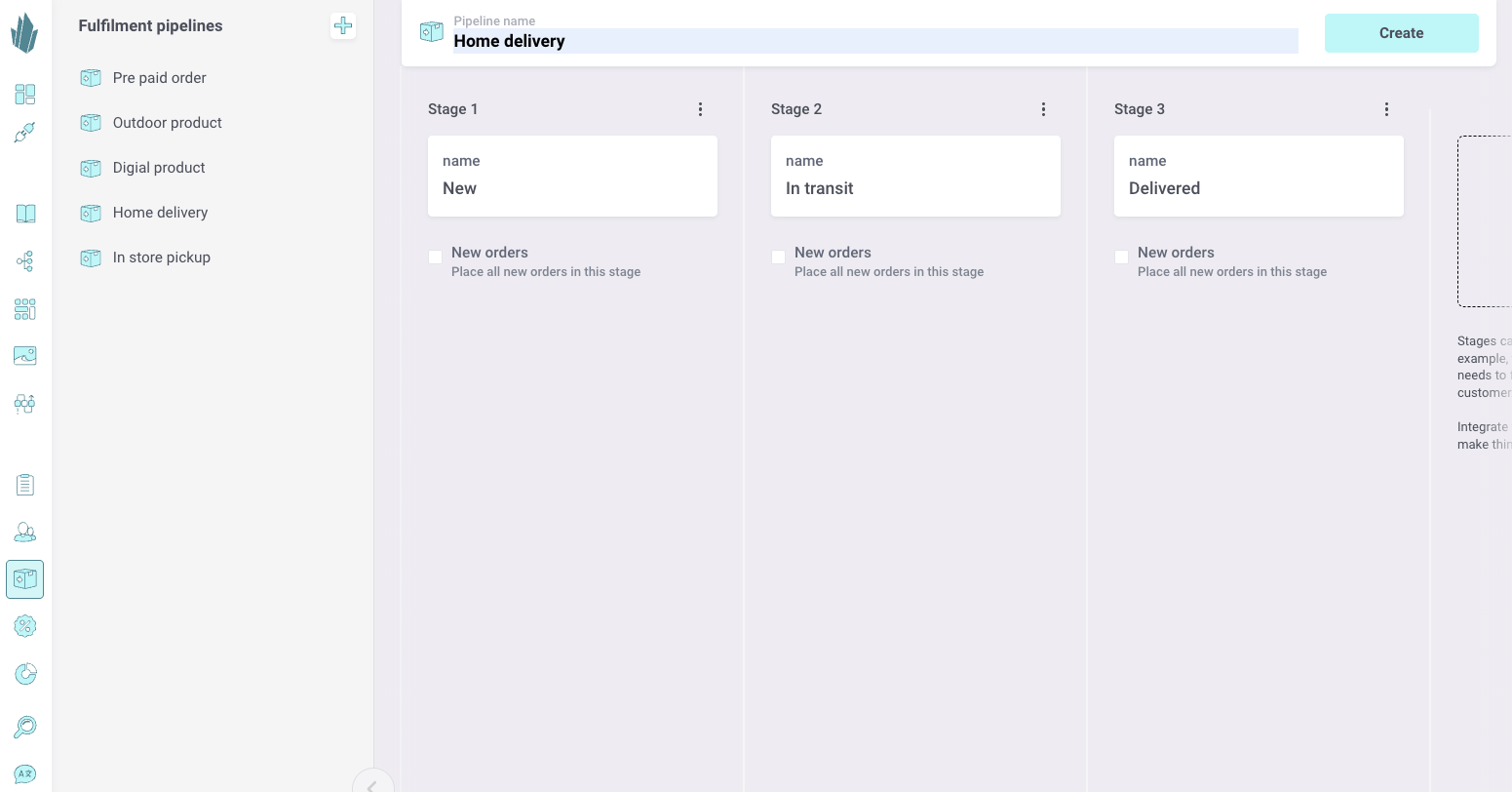Click the image media icon in sidebar
Viewport: 1512px width, 792px height.
click(x=25, y=355)
